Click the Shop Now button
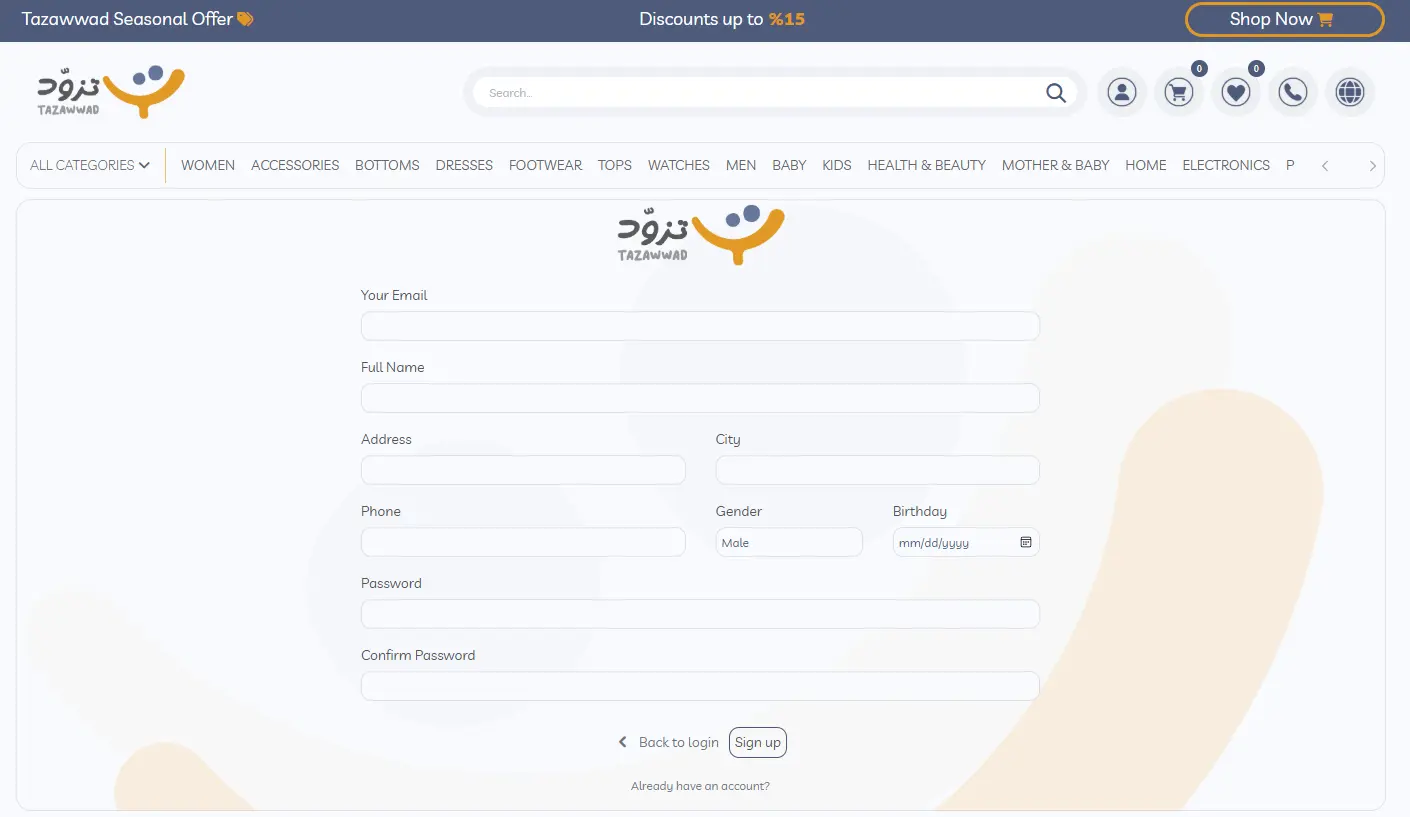The width and height of the screenshot is (1410, 817). [x=1285, y=19]
